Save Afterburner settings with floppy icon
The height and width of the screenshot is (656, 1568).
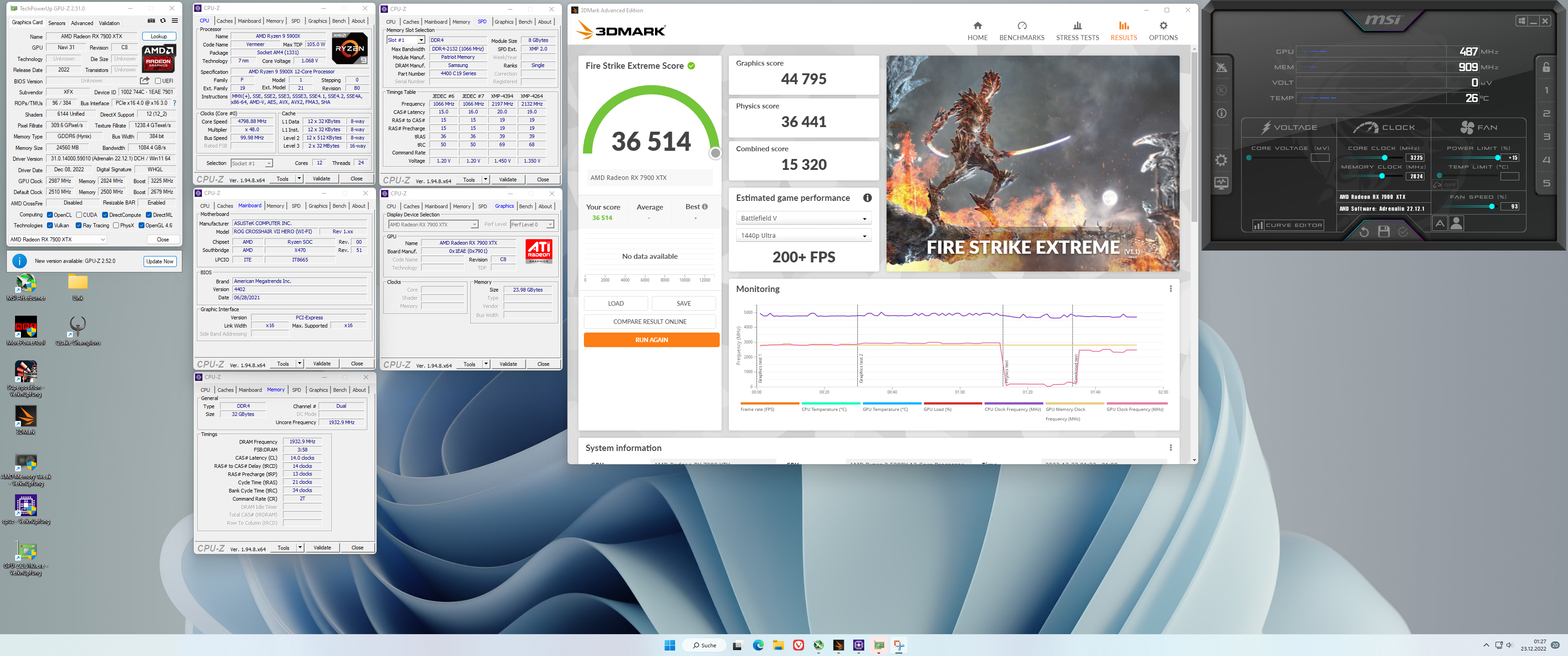(x=1383, y=232)
